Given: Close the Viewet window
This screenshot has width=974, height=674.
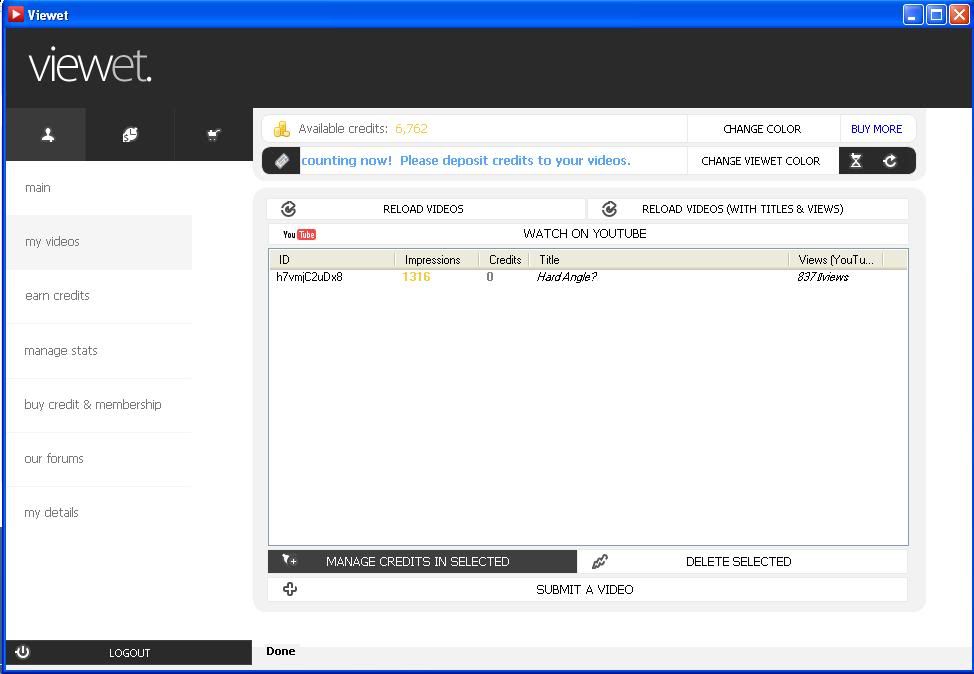Looking at the screenshot, I should coord(958,14).
